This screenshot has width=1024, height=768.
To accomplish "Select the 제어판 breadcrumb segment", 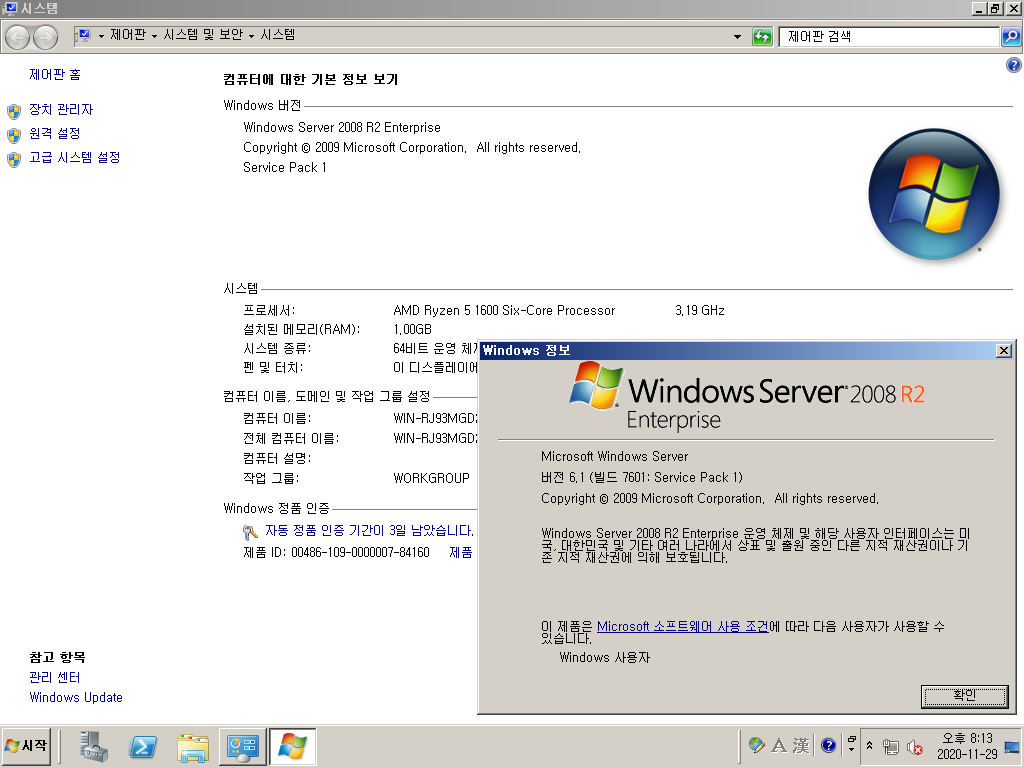I will pos(128,35).
